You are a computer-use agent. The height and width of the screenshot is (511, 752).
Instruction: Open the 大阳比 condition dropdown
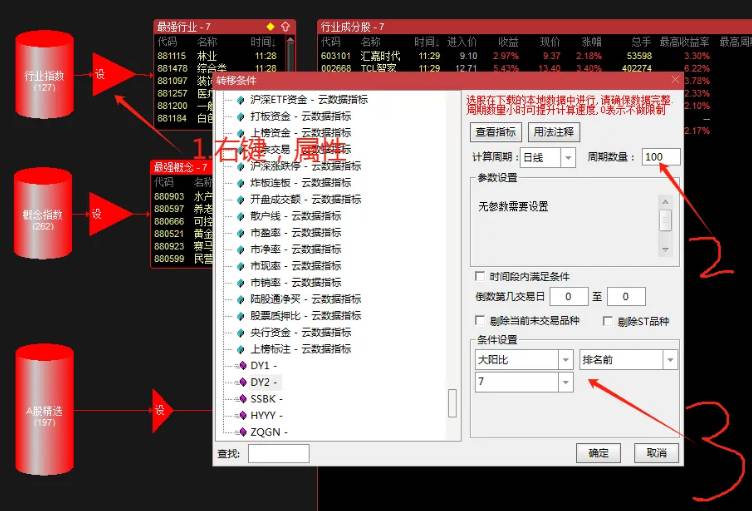click(566, 360)
